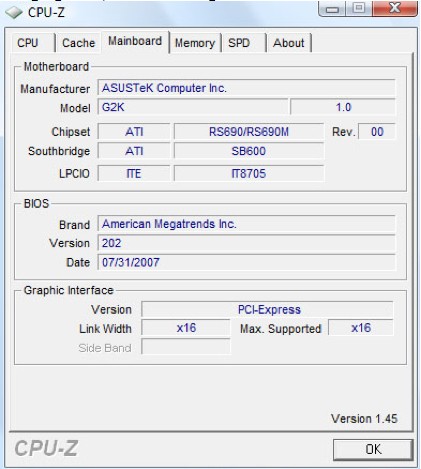421x469 pixels.
Task: Click the Manufacturer field ASUSTeK Computer Inc.
Action: (x=246, y=88)
